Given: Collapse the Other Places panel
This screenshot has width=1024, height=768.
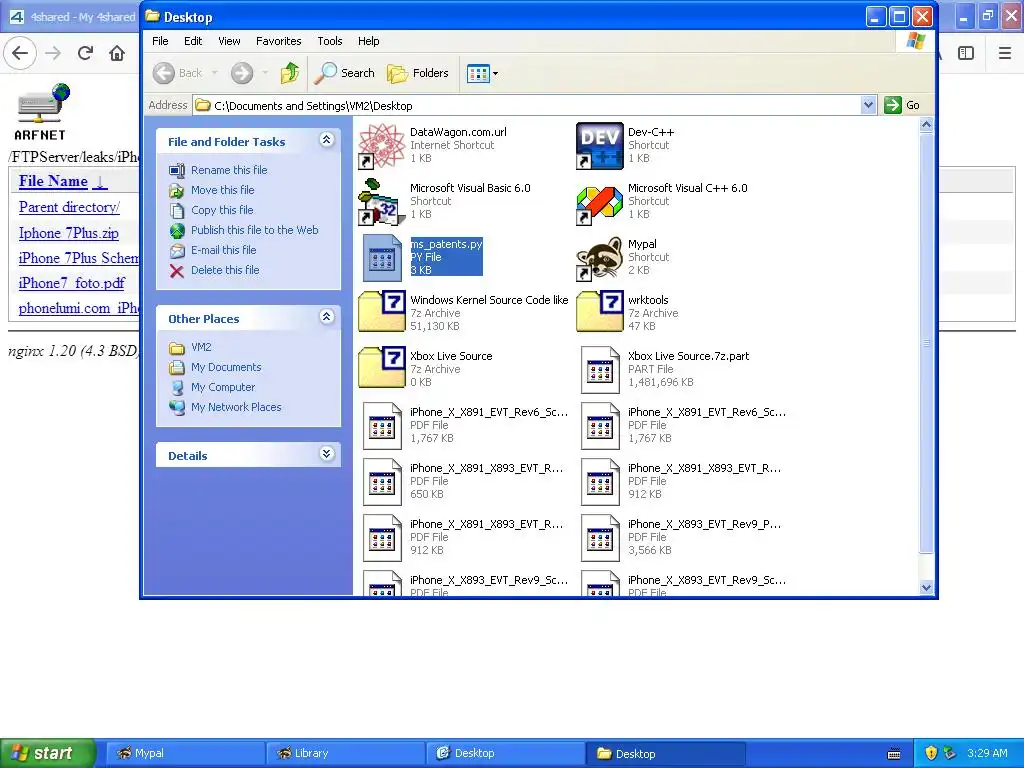Looking at the screenshot, I should [x=327, y=317].
